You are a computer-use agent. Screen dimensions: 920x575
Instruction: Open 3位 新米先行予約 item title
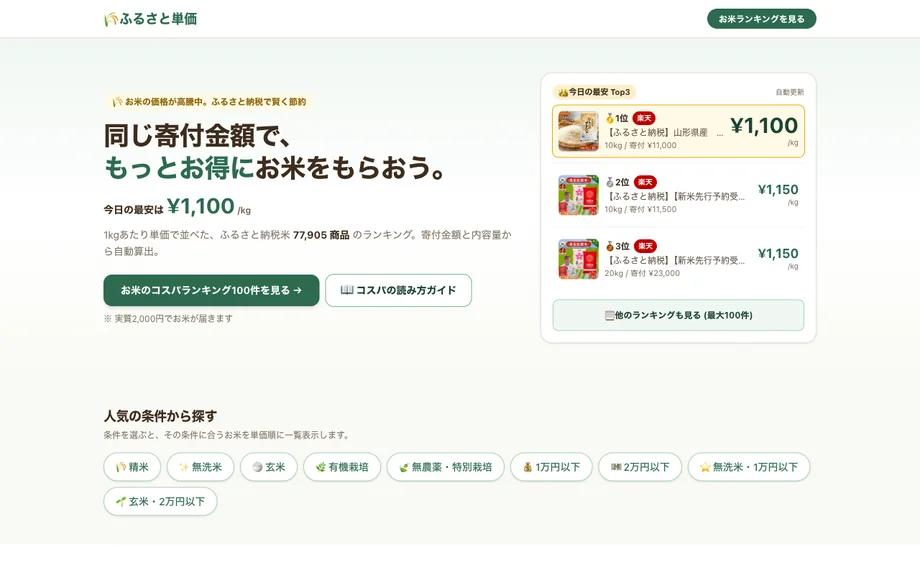(675, 261)
